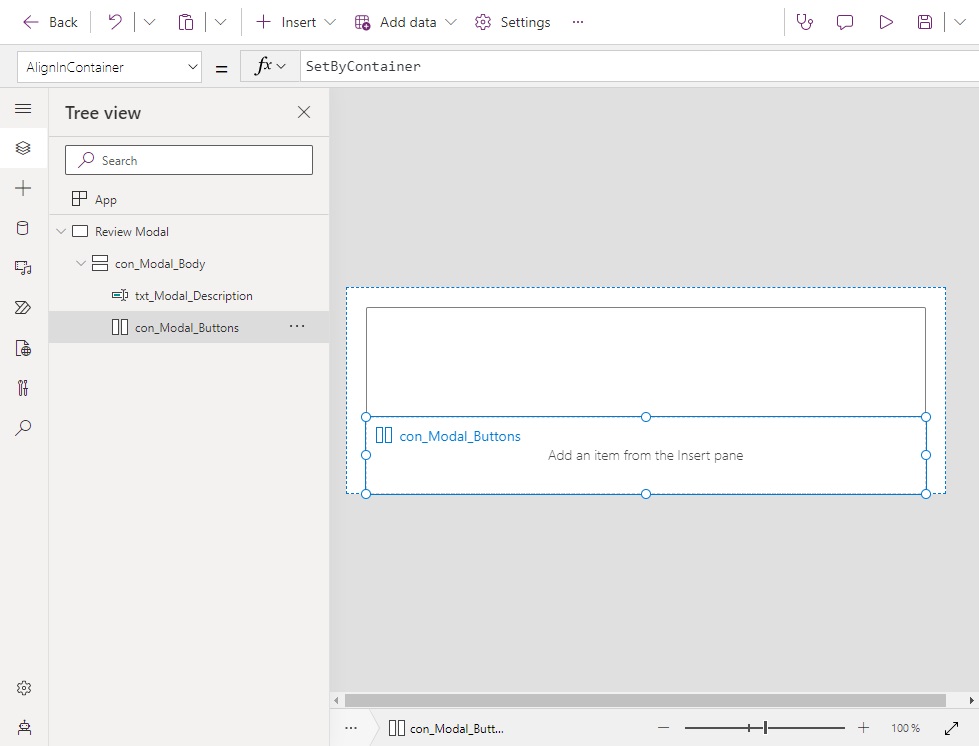Run the App checker stethoscope icon
The width and height of the screenshot is (979, 746).
805,22
